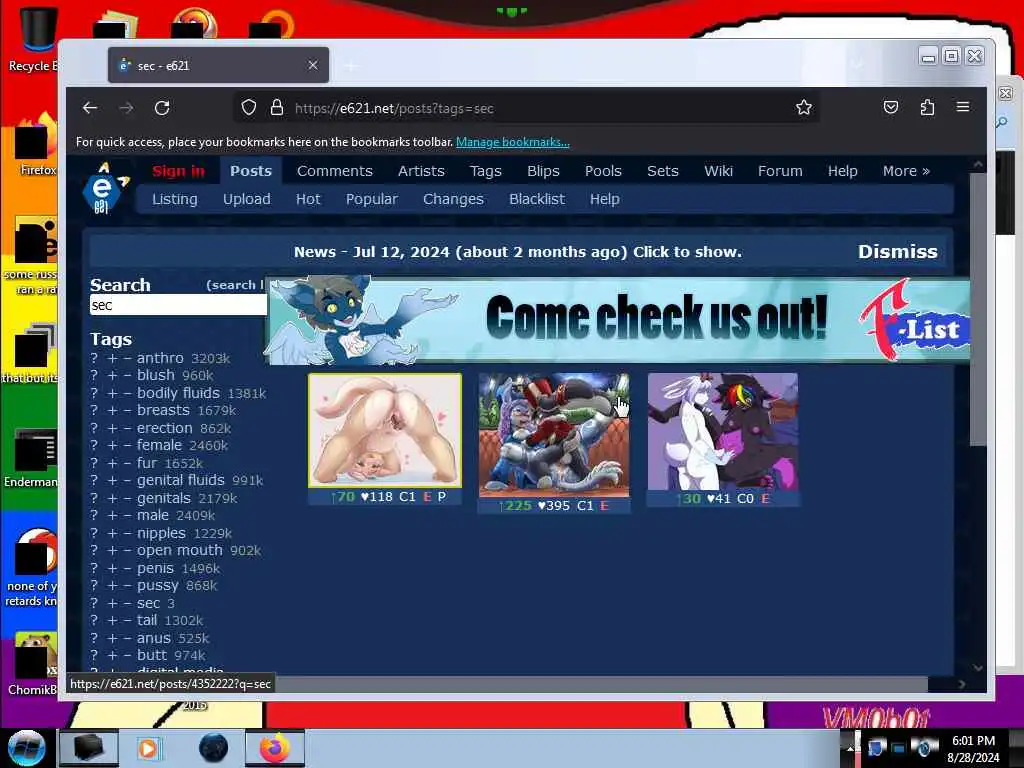
Task: Click the '?' icon next to female tag
Action: click(94, 445)
